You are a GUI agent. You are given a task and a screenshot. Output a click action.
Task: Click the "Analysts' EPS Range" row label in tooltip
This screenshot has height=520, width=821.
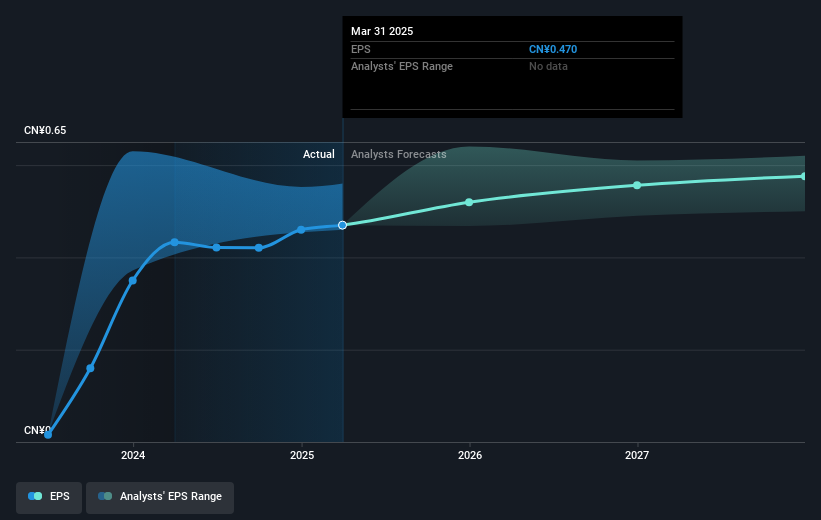coord(402,67)
